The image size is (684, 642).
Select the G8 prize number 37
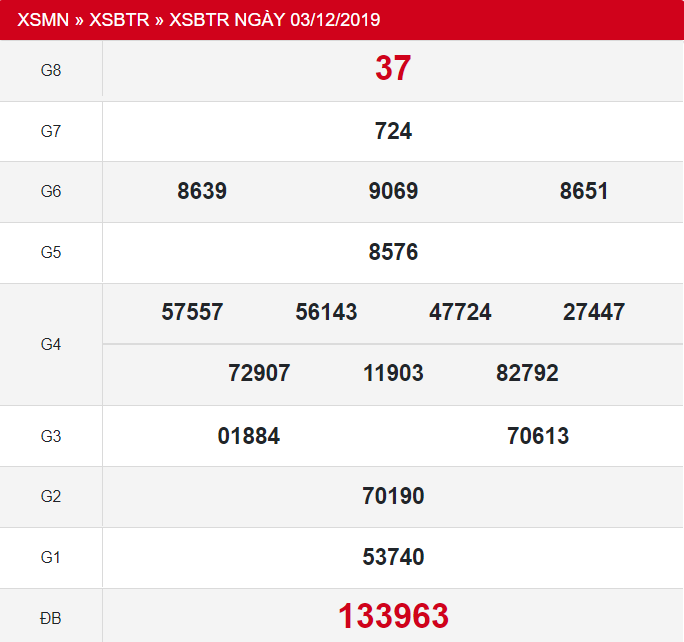click(393, 68)
